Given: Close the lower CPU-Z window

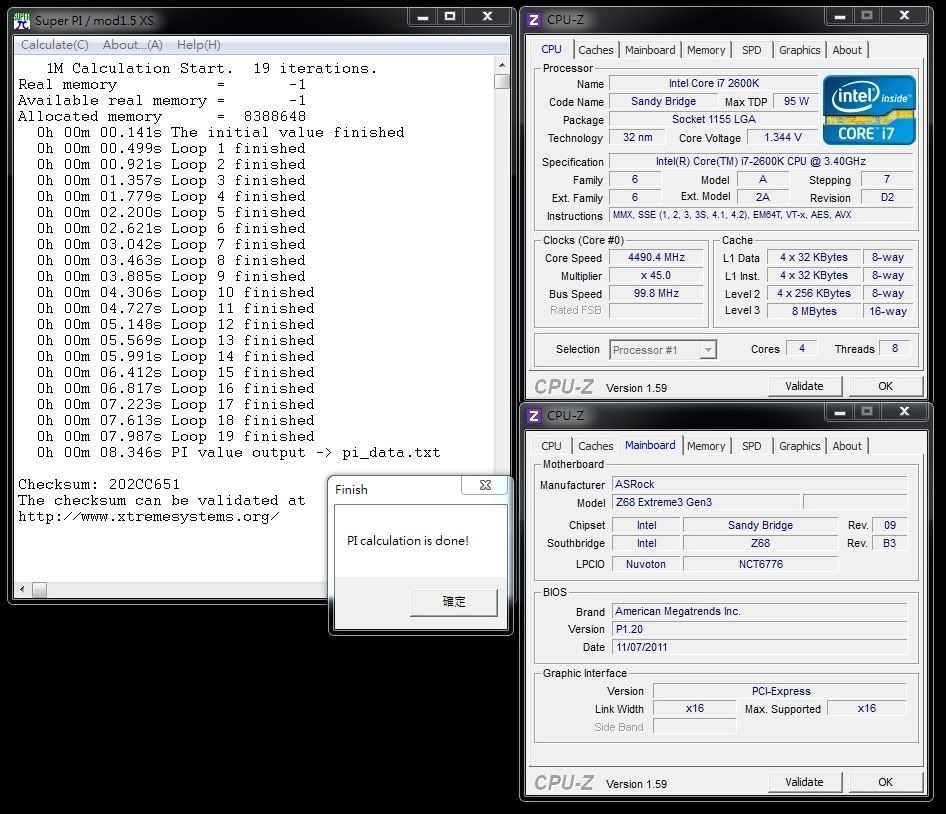Looking at the screenshot, I should click(904, 412).
